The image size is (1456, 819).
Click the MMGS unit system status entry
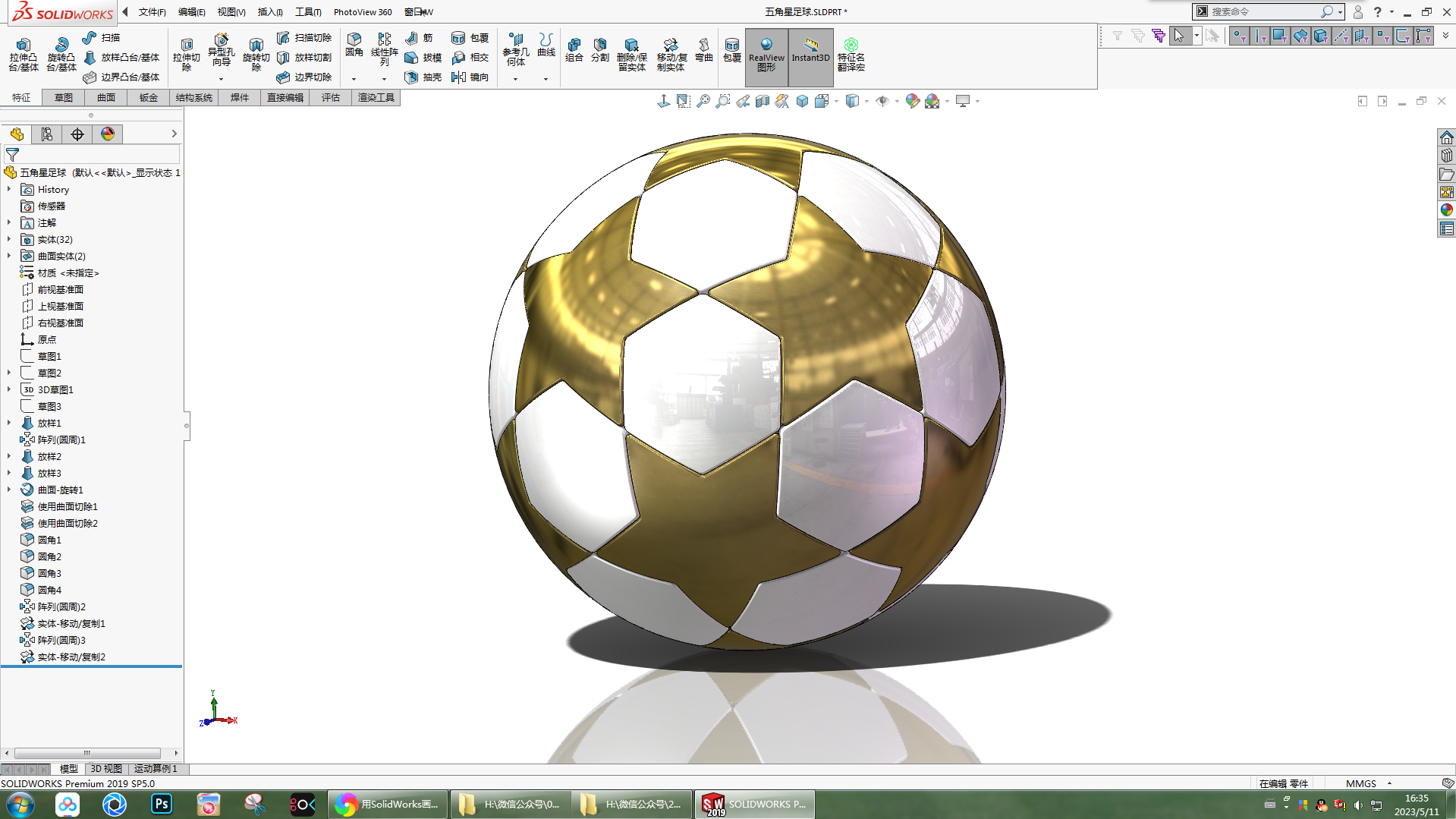coord(1361,783)
